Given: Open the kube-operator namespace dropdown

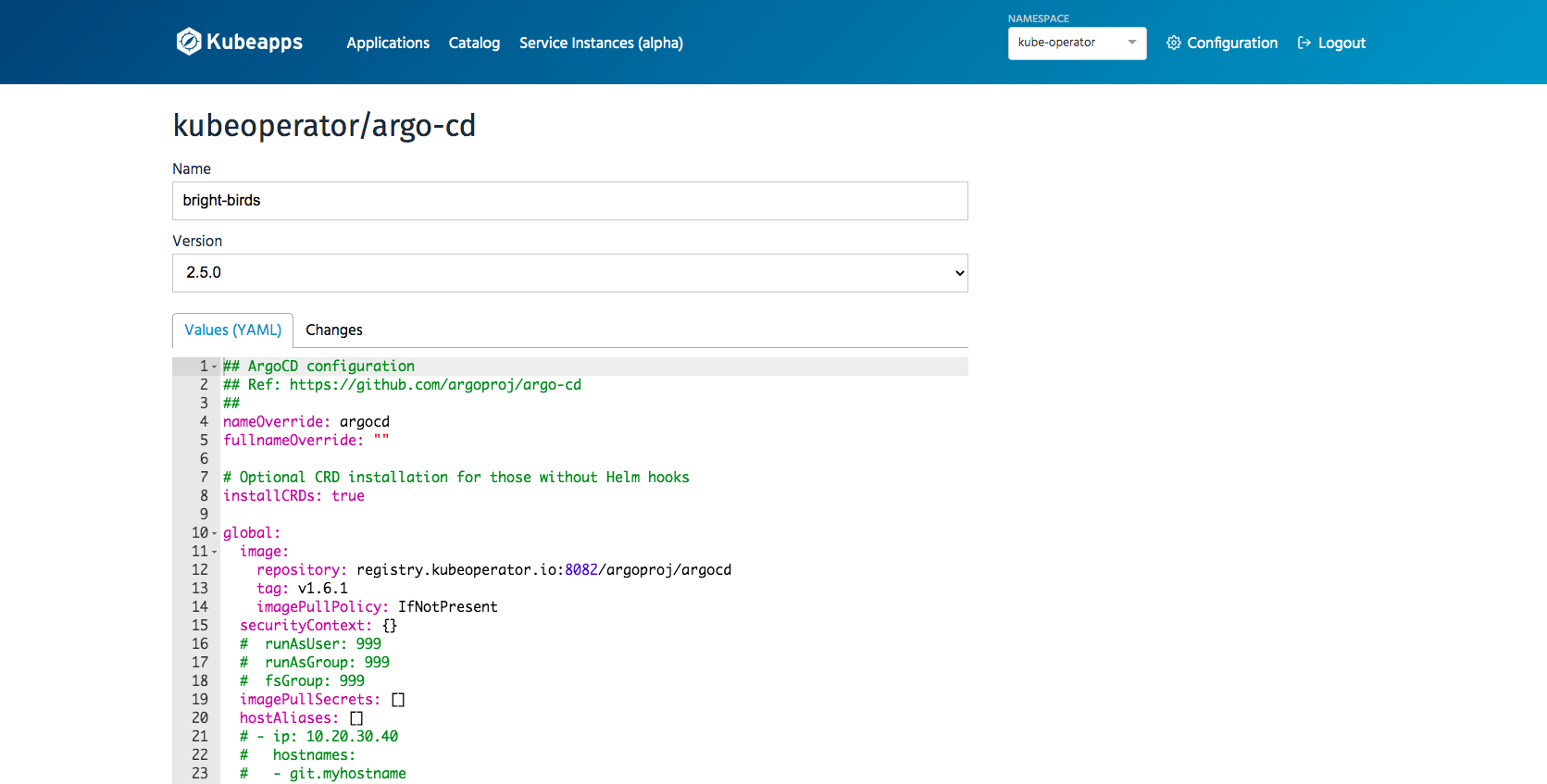Looking at the screenshot, I should [x=1077, y=43].
